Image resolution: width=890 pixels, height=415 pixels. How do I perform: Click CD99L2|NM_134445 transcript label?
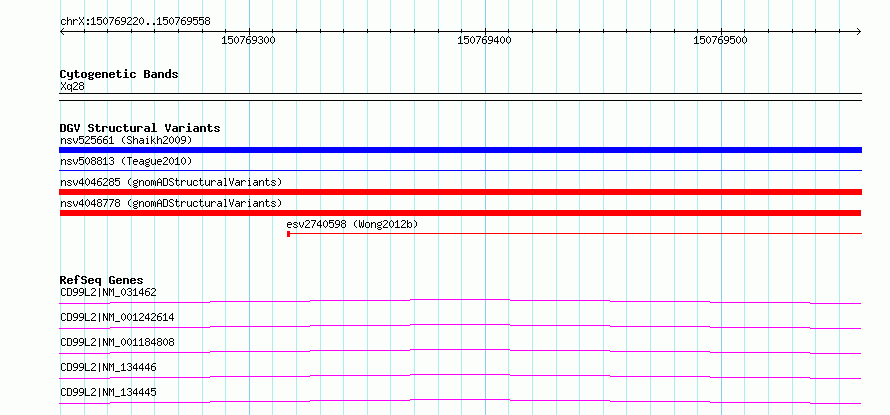coord(108,392)
